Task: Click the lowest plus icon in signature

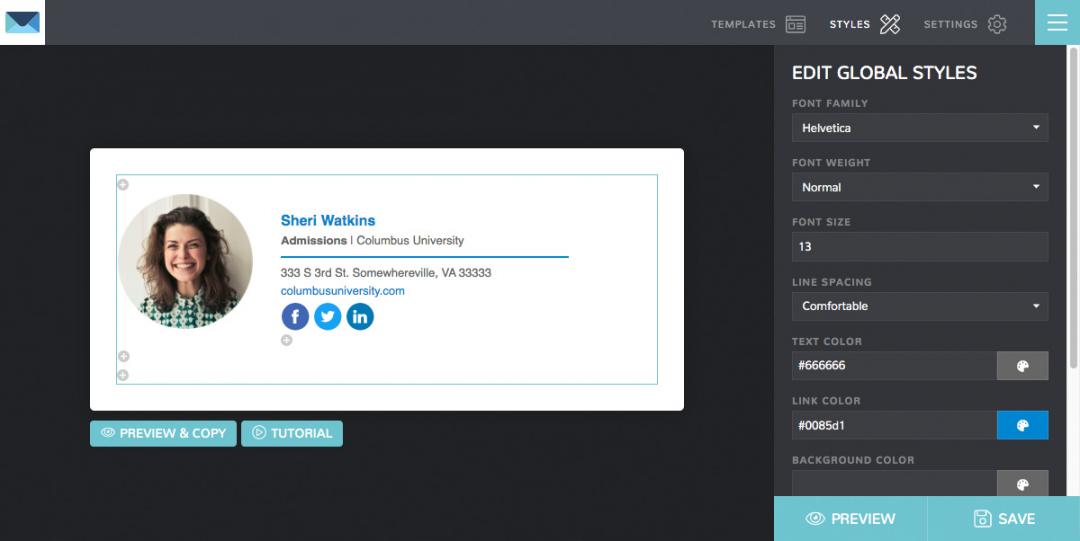Action: coord(123,375)
